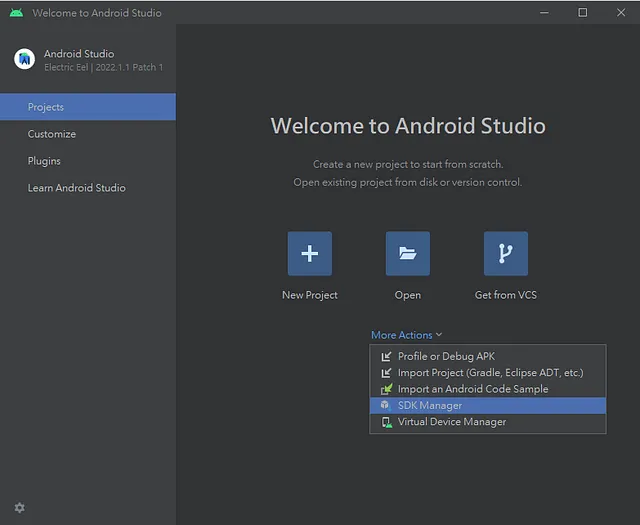Image resolution: width=640 pixels, height=525 pixels.
Task: Click the Profile or Debug APK icon
Action: tap(386, 356)
